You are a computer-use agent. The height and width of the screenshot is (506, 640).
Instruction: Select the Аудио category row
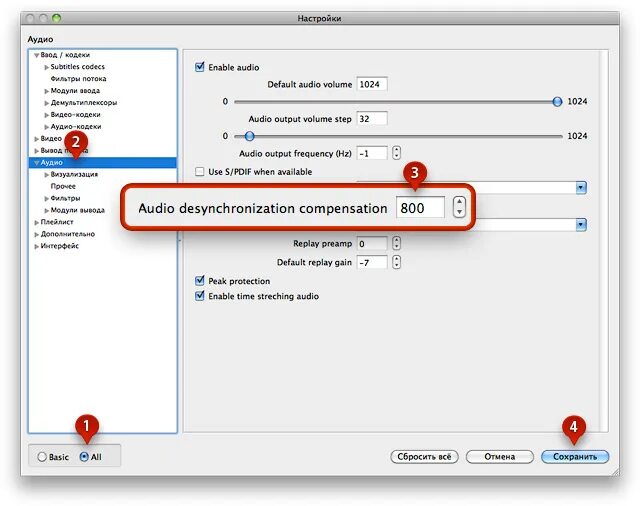(x=102, y=162)
